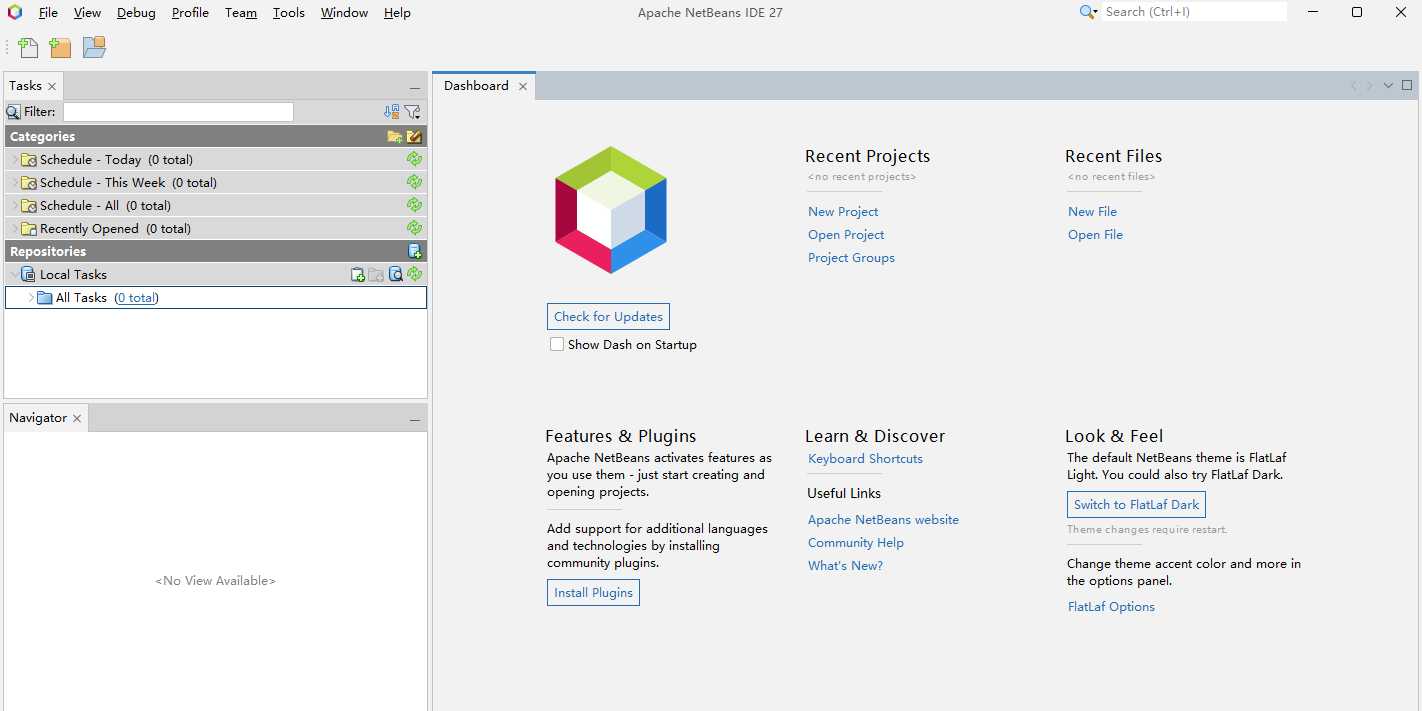This screenshot has width=1422, height=711.
Task: Click the create task icon for Local Tasks
Action: click(x=358, y=275)
